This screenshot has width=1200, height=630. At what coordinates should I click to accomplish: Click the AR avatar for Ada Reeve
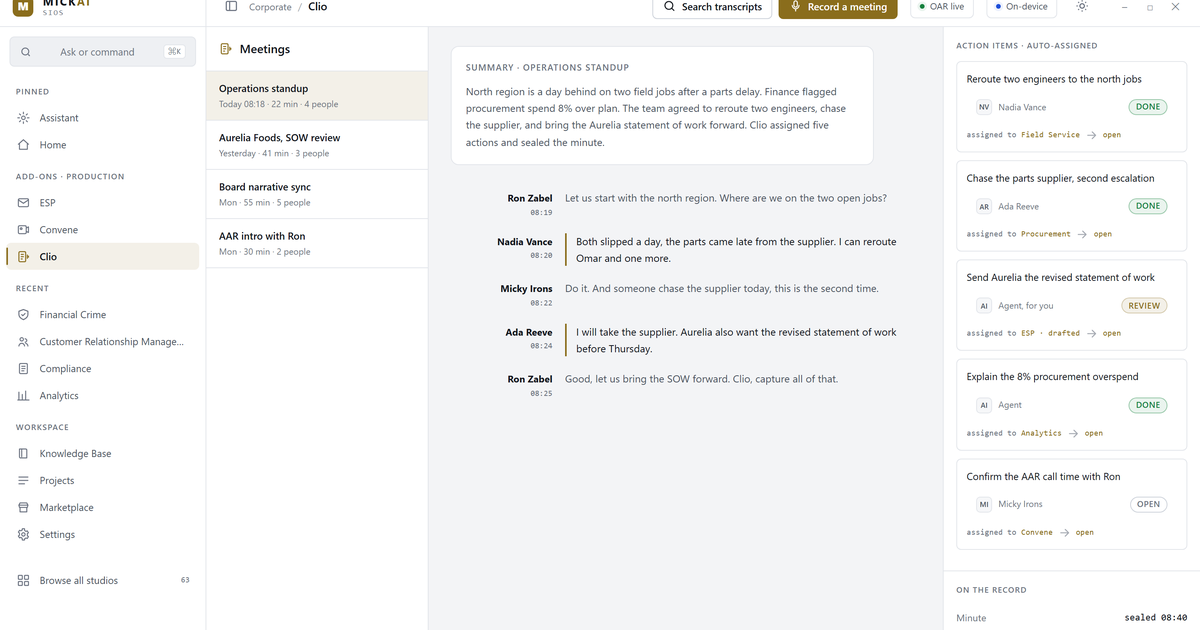(x=984, y=207)
